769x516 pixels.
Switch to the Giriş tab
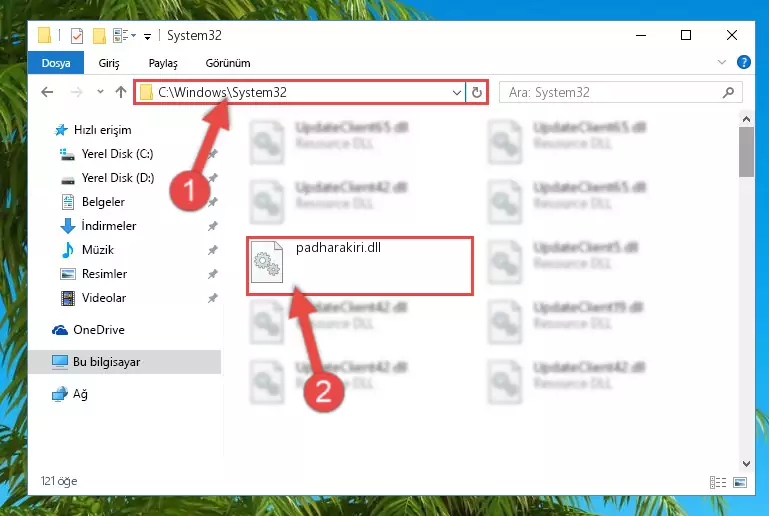(x=109, y=63)
